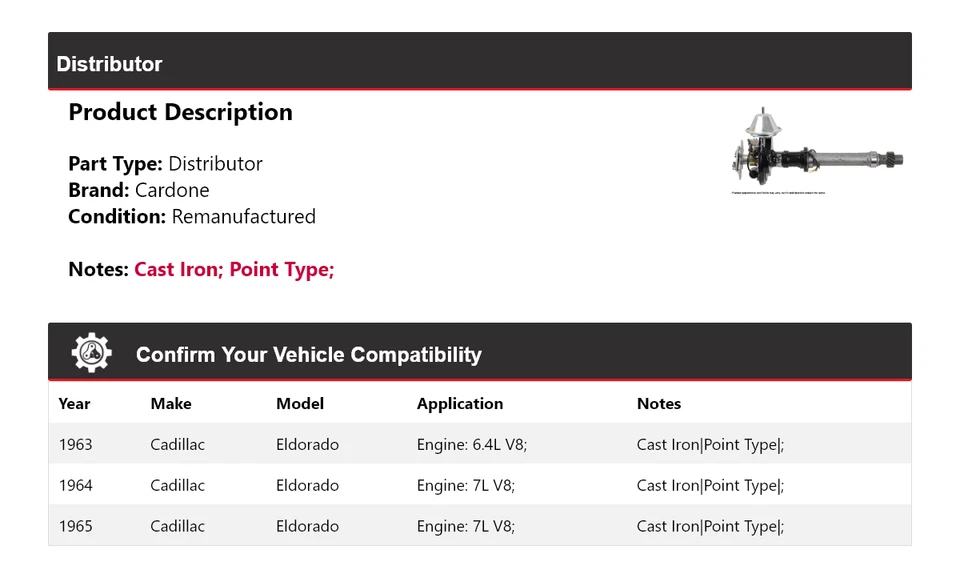Image resolution: width=960 pixels, height=578 pixels.
Task: Click Cast Iron|Point Type|; in the 1965 row
Action: pyautogui.click(x=710, y=527)
